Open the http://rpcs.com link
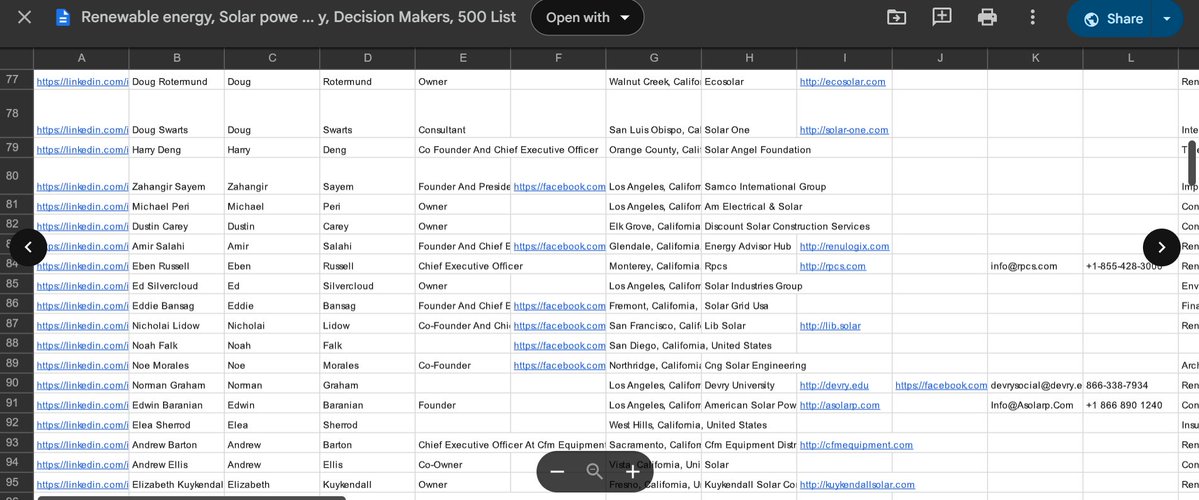This screenshot has height=500, width=1199. pos(833,266)
